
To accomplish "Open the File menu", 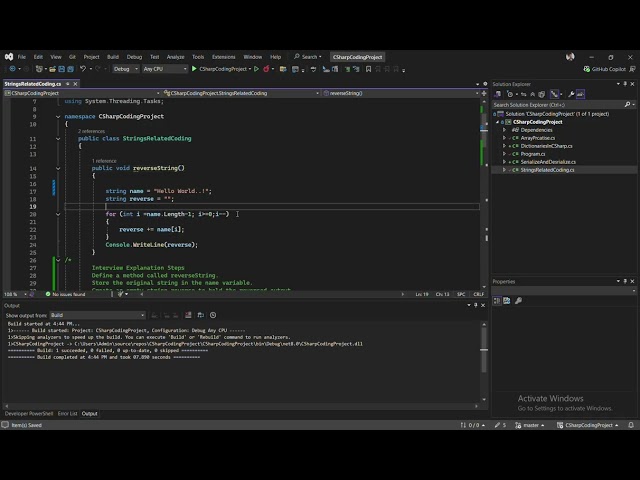I will [x=22, y=57].
